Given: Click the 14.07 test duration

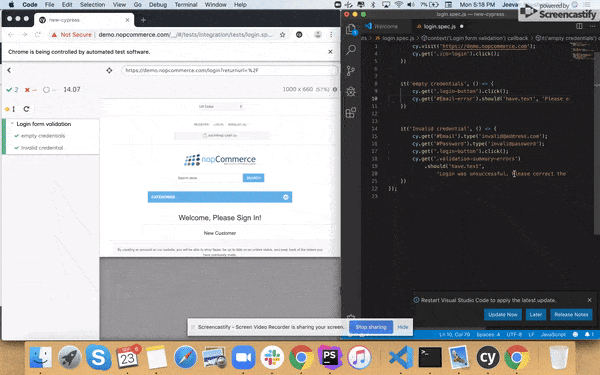Looking at the screenshot, I should (72, 90).
